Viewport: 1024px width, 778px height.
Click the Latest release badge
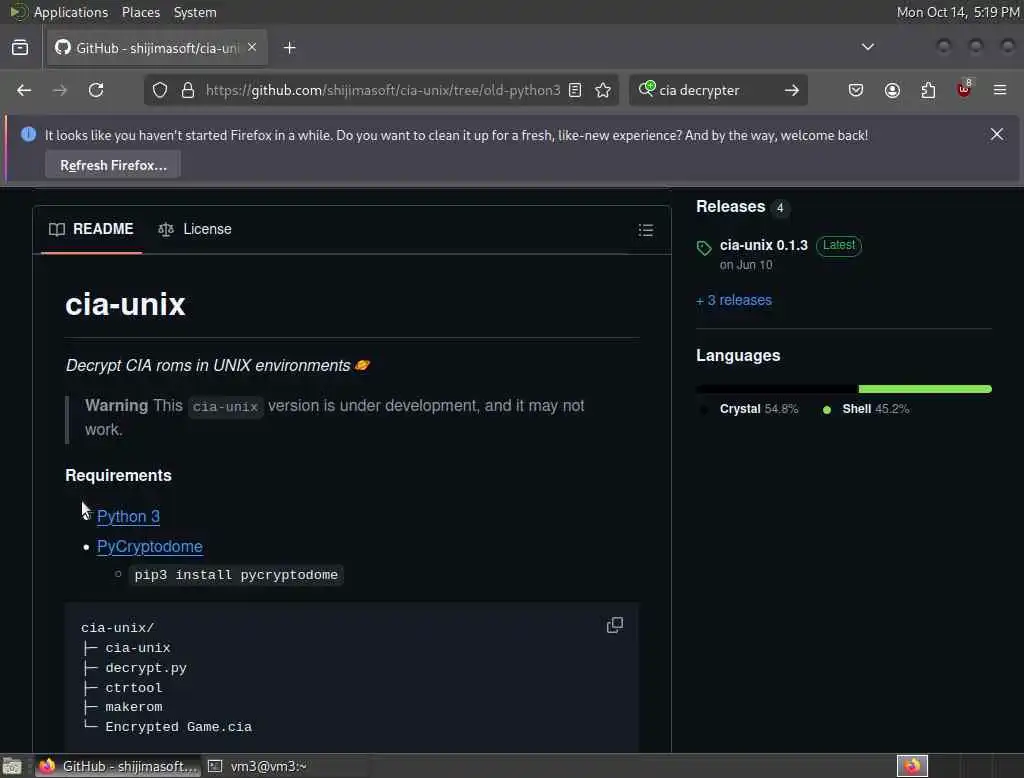(x=839, y=245)
